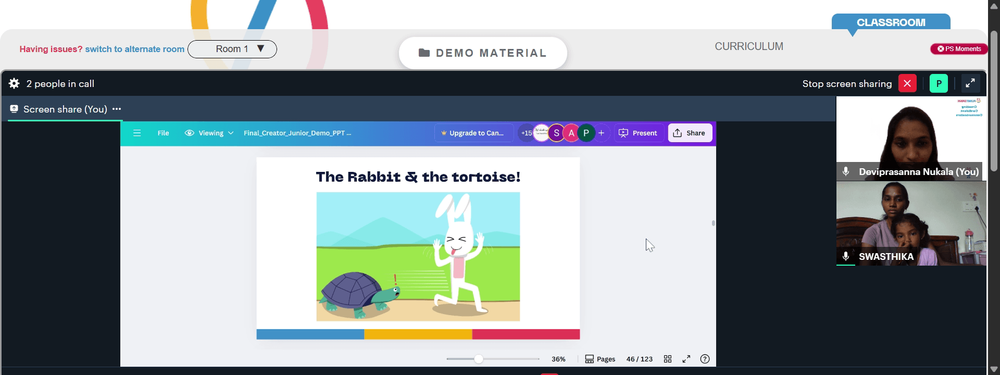Toggle Deviprasanna Nukala's microphone icon
The height and width of the screenshot is (375, 1000).
[x=846, y=172]
